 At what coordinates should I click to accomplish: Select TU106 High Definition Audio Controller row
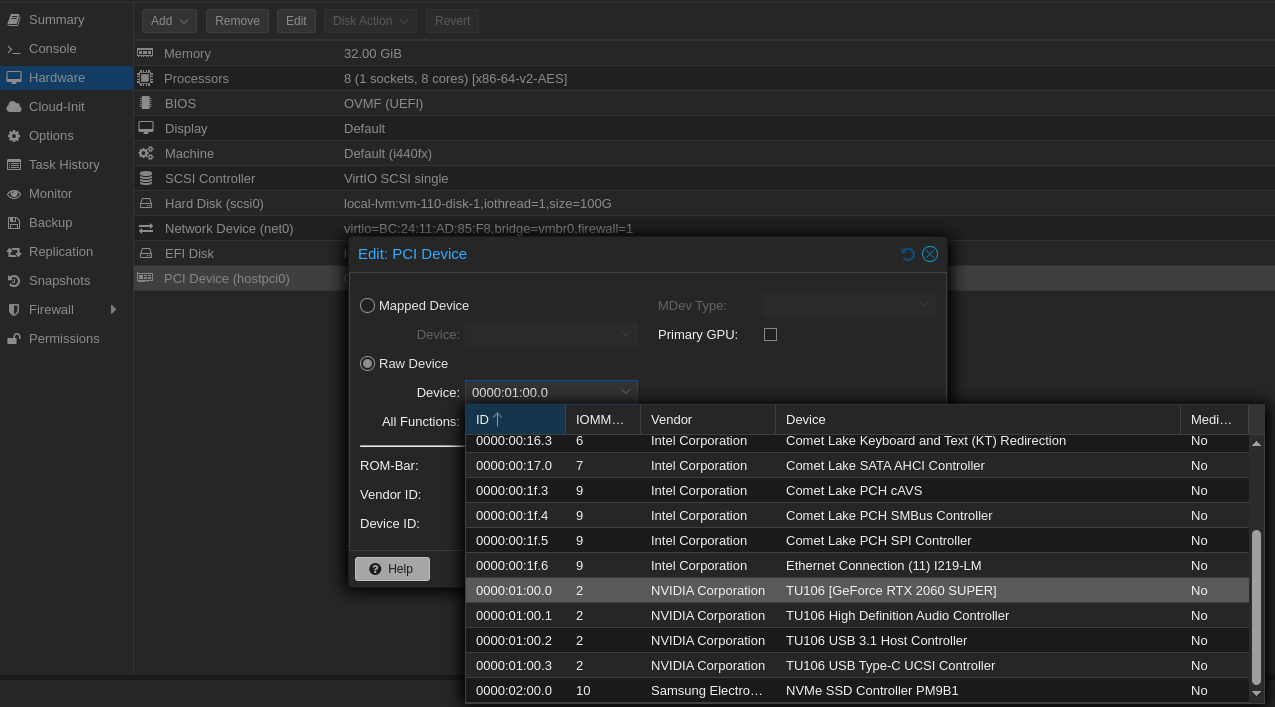[857, 616]
